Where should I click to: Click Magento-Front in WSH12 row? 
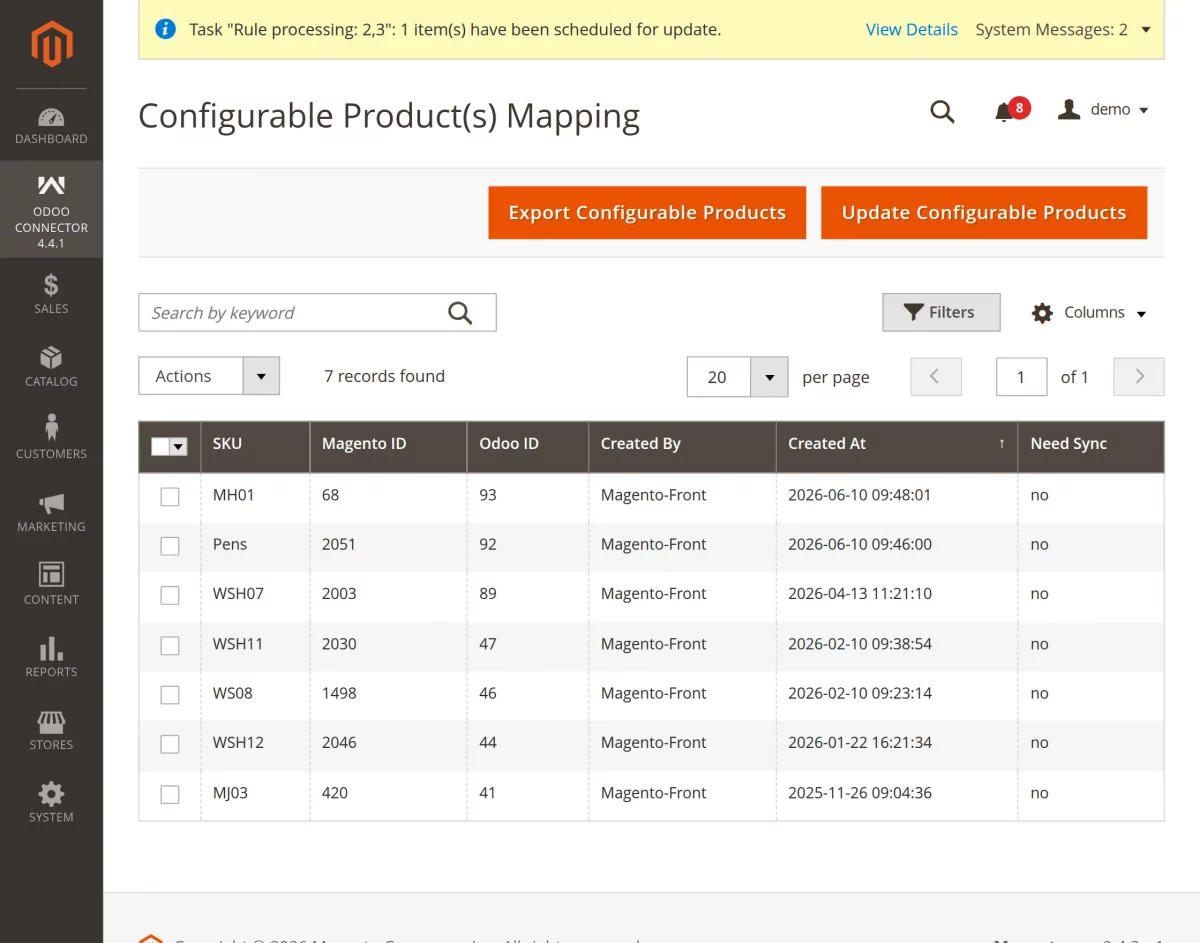pyautogui.click(x=654, y=743)
